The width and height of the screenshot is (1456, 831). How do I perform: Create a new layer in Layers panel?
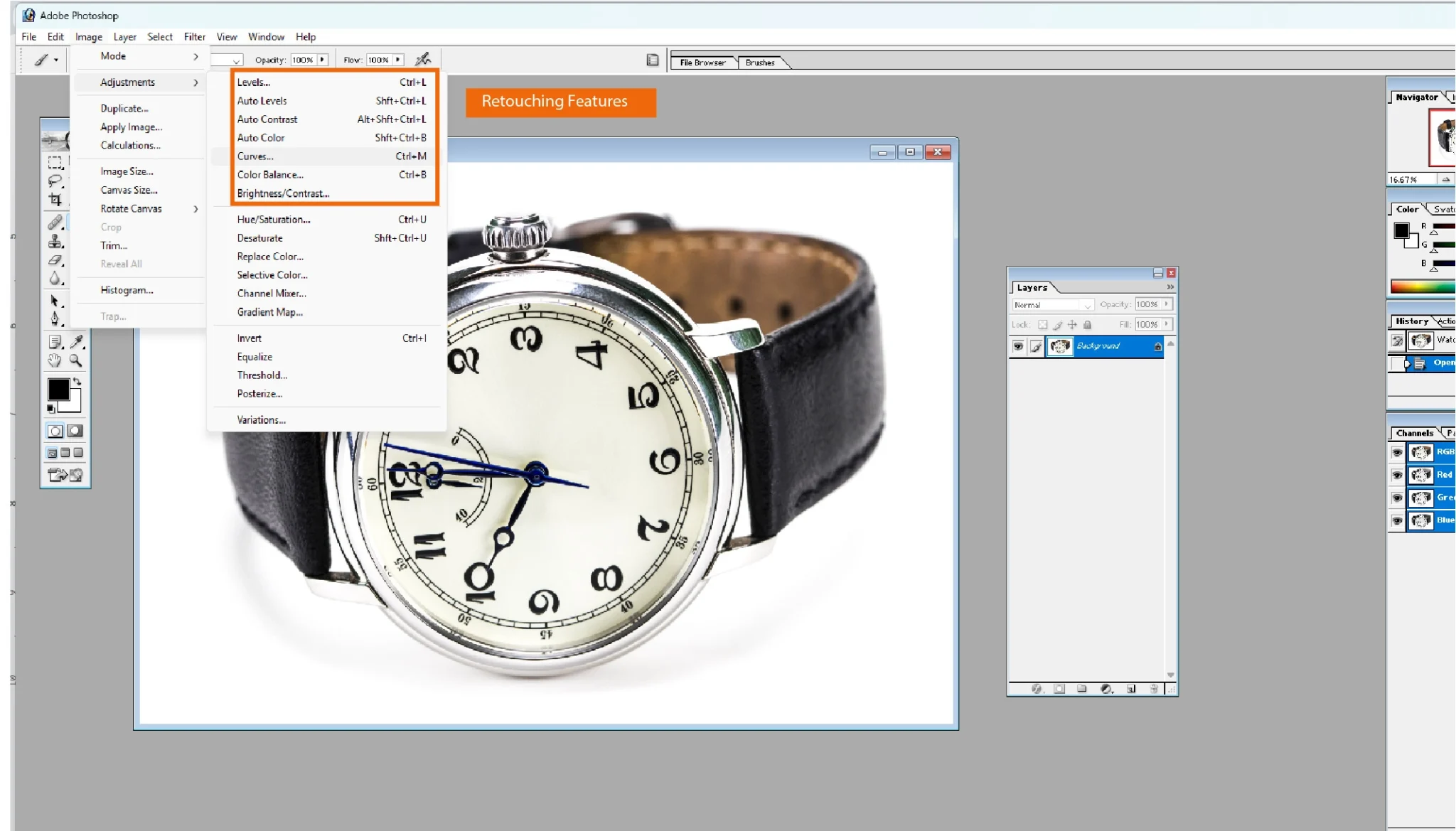(1131, 689)
